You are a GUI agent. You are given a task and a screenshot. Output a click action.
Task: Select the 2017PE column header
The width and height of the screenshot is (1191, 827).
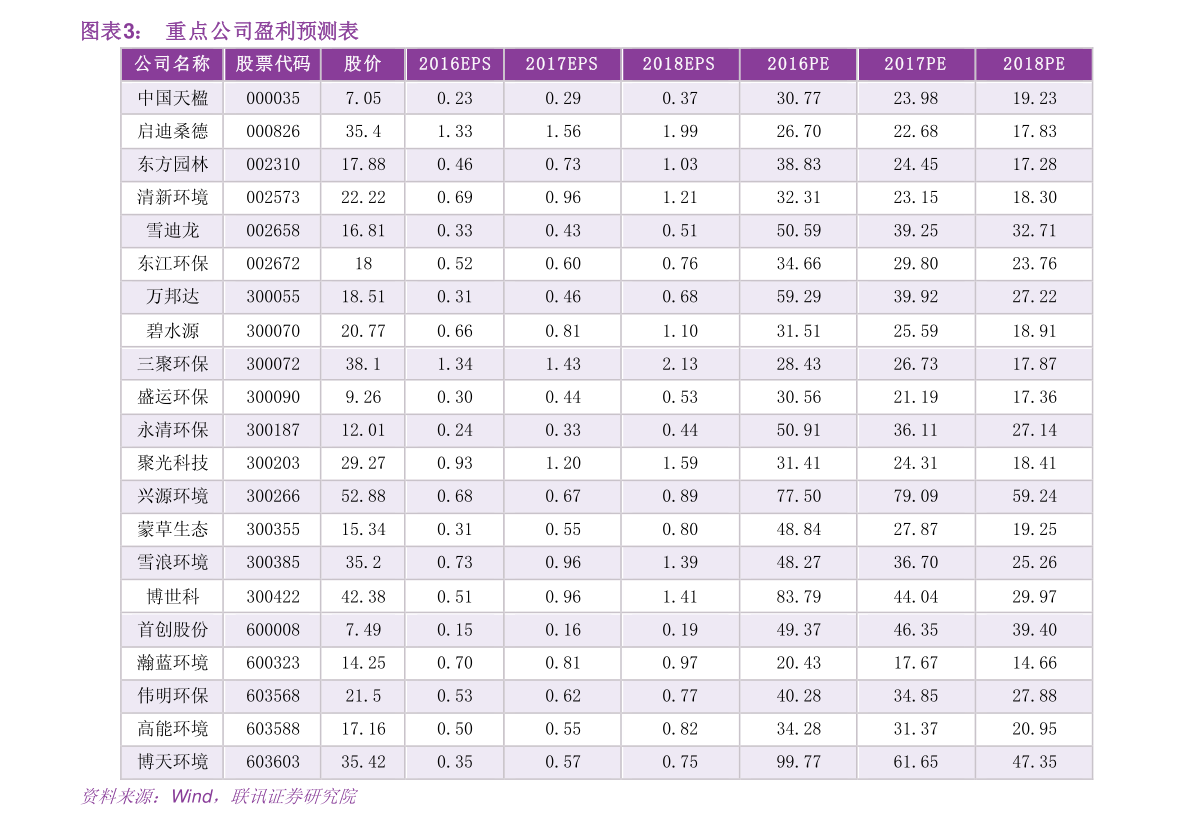pos(915,64)
